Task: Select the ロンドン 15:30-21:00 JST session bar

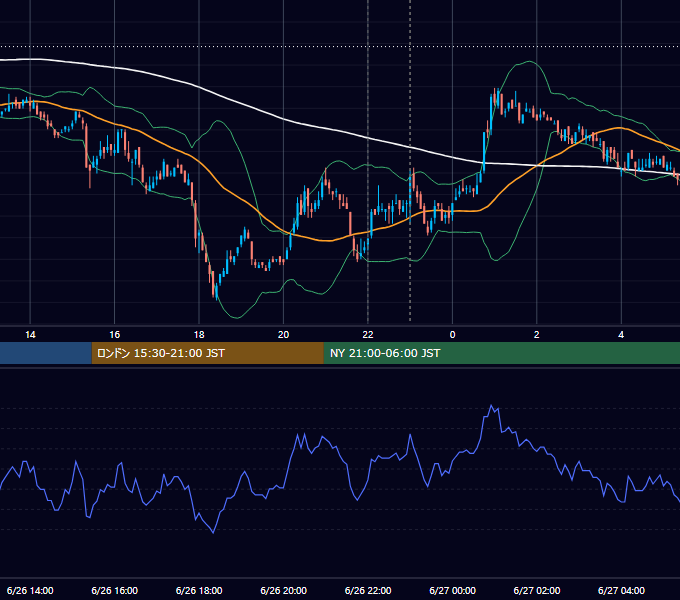Action: pyautogui.click(x=207, y=353)
